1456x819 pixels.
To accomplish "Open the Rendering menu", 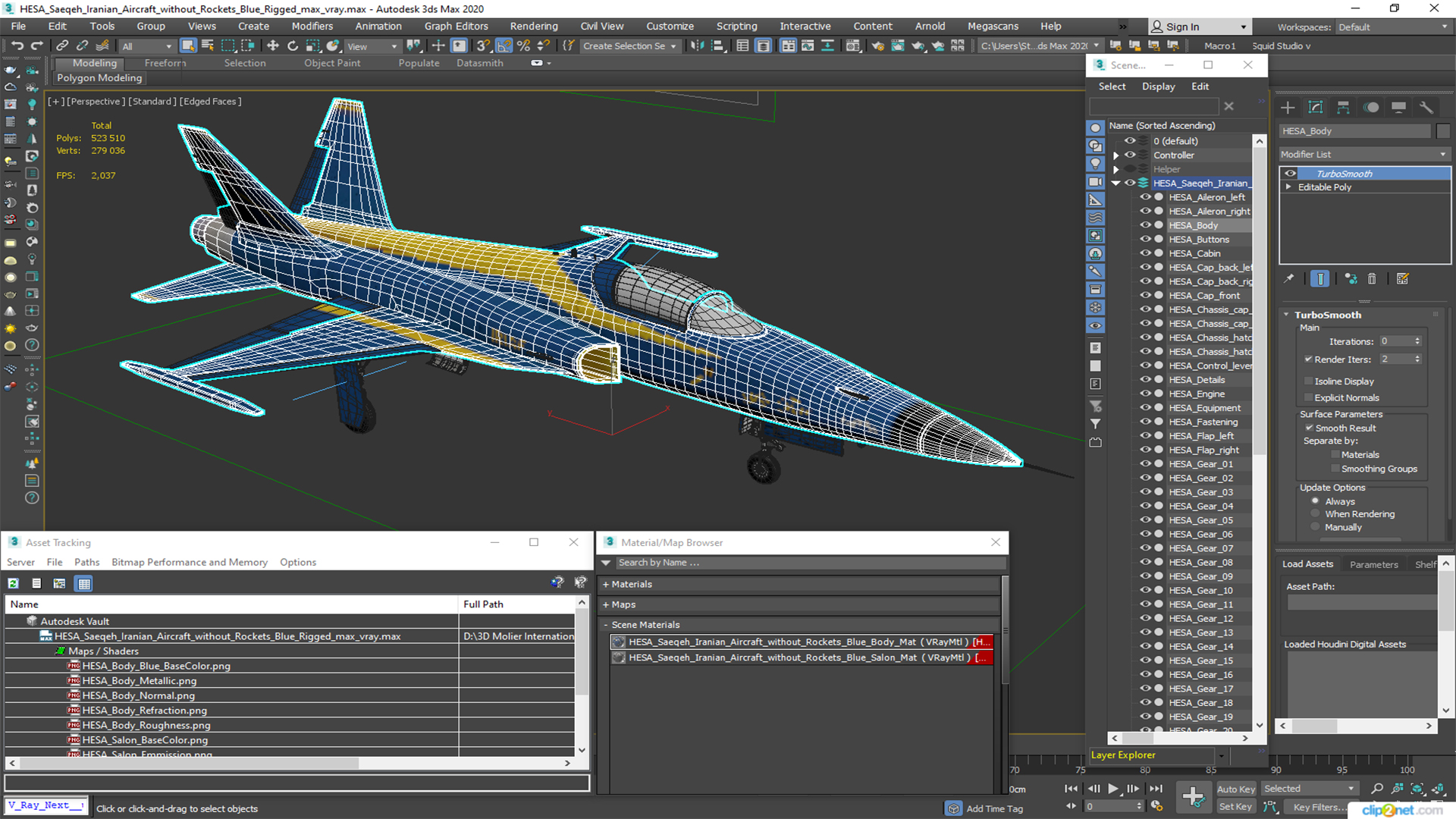I will (533, 26).
